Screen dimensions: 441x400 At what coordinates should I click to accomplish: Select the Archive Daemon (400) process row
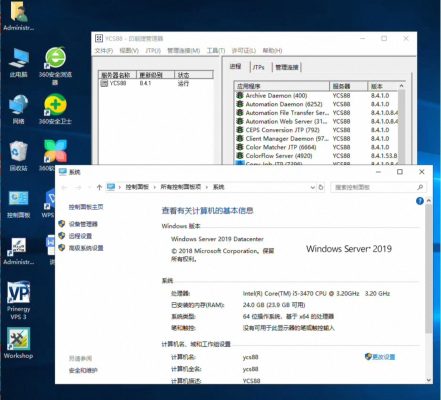tap(317, 95)
